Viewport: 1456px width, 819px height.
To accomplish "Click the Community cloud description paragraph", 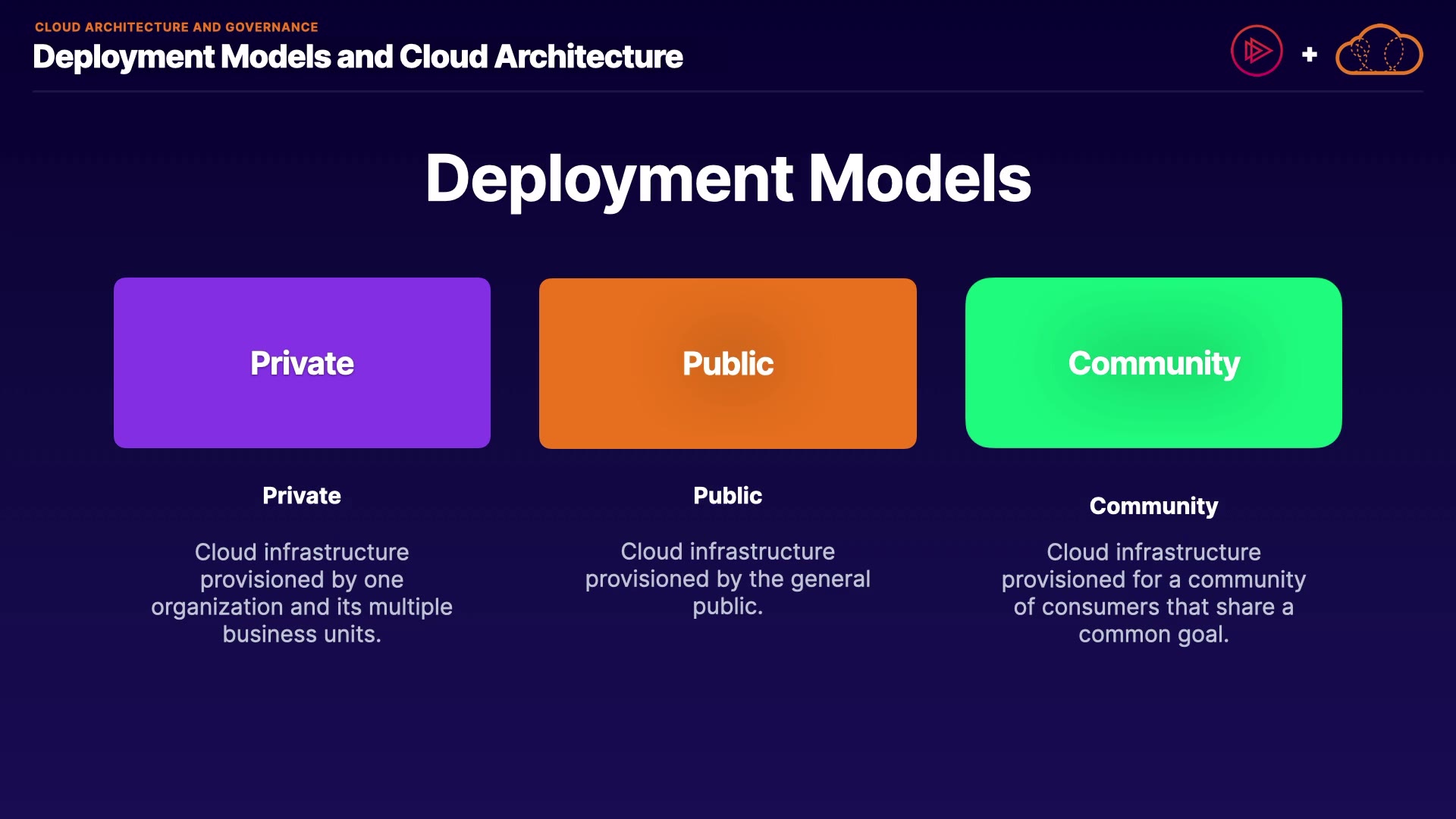I will [1153, 593].
